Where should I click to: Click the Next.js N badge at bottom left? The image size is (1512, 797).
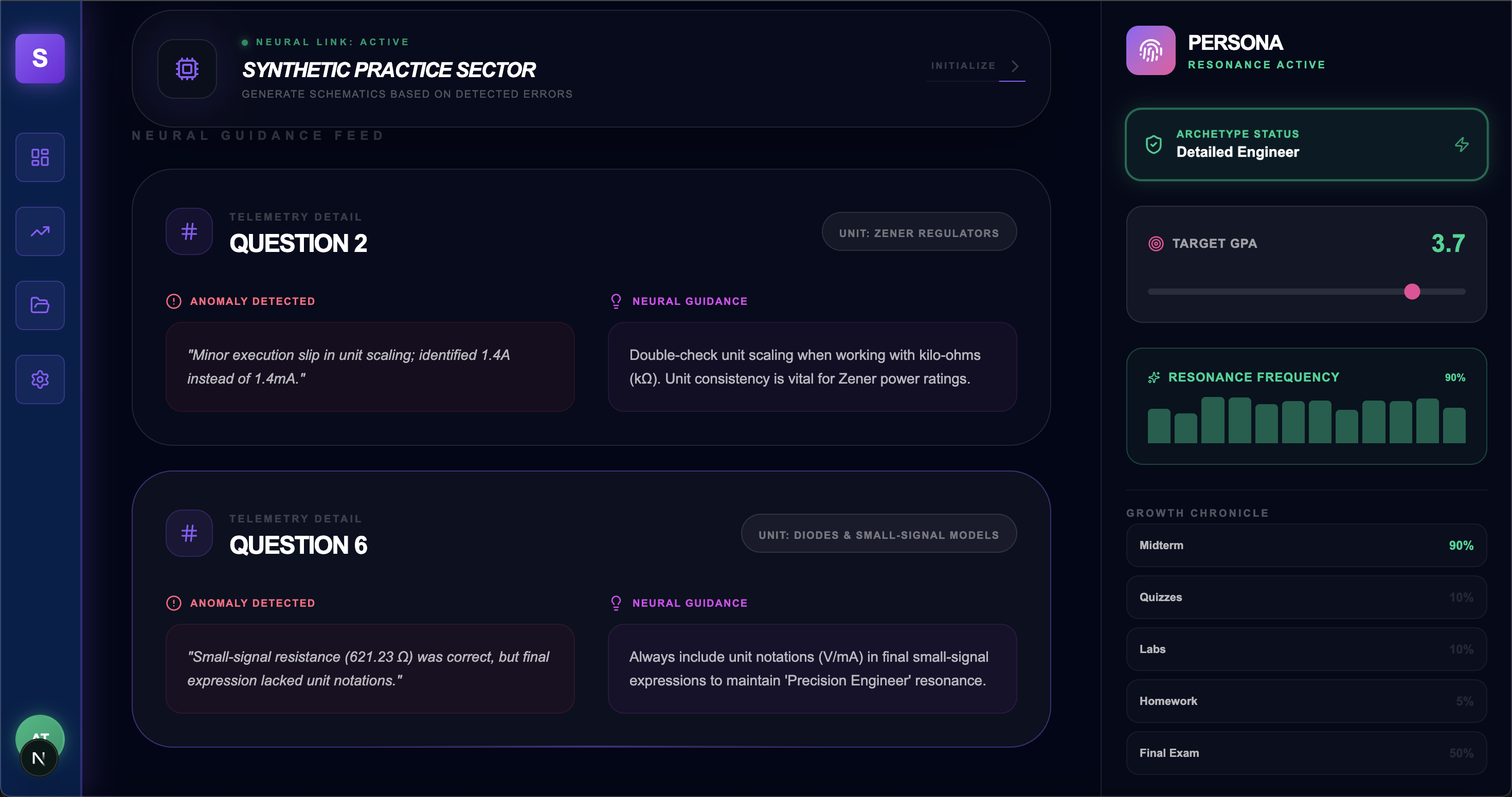[39, 758]
